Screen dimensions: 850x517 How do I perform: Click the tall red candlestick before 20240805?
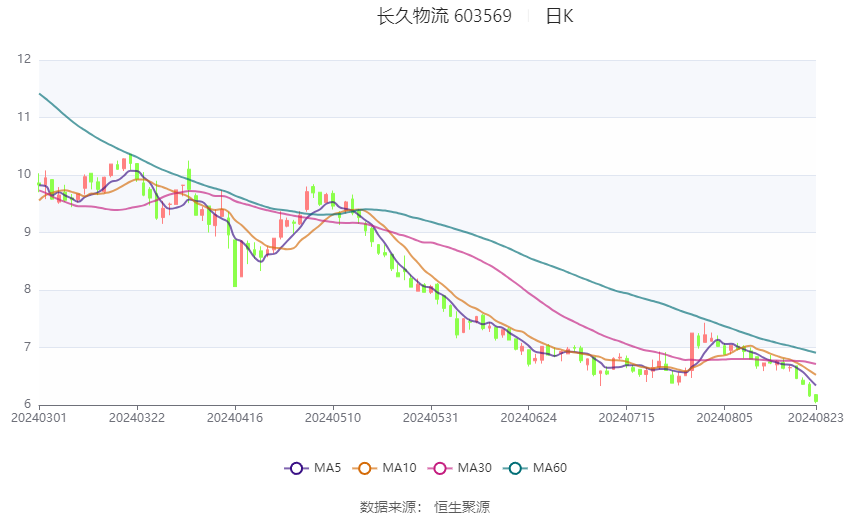pyautogui.click(x=692, y=351)
